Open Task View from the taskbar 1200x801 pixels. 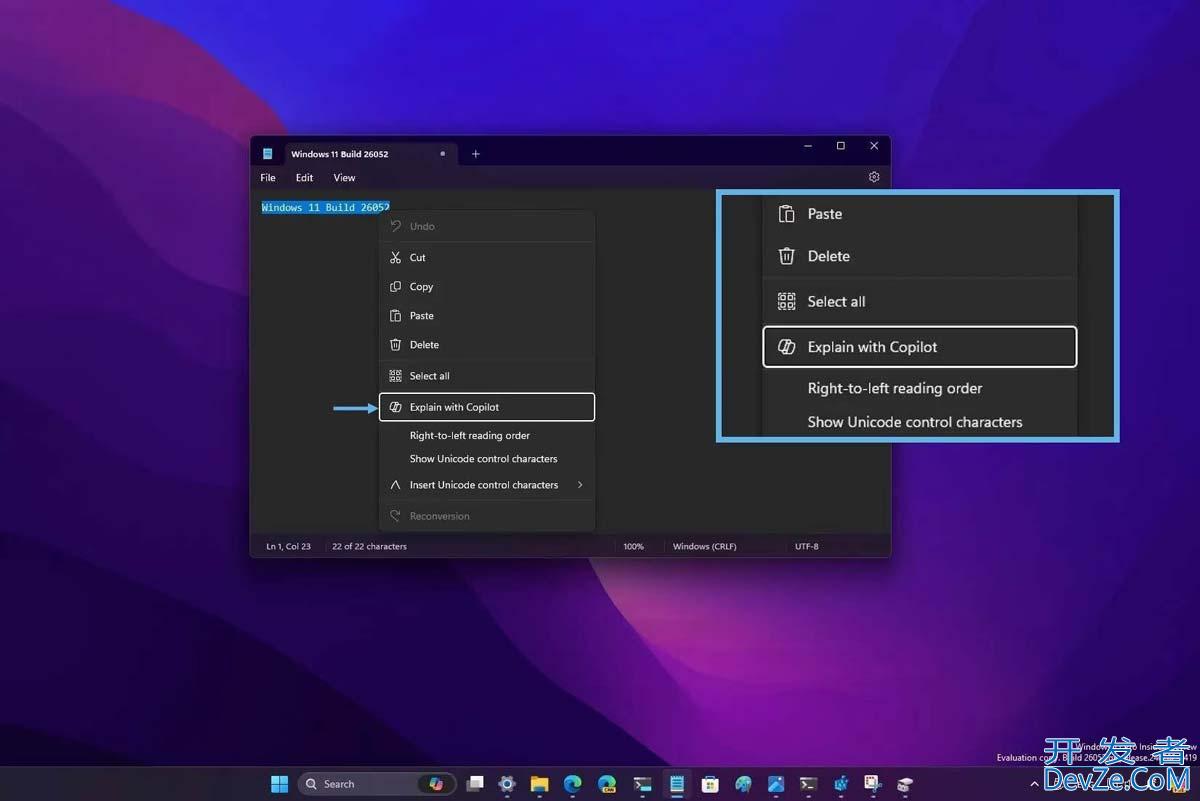point(475,784)
